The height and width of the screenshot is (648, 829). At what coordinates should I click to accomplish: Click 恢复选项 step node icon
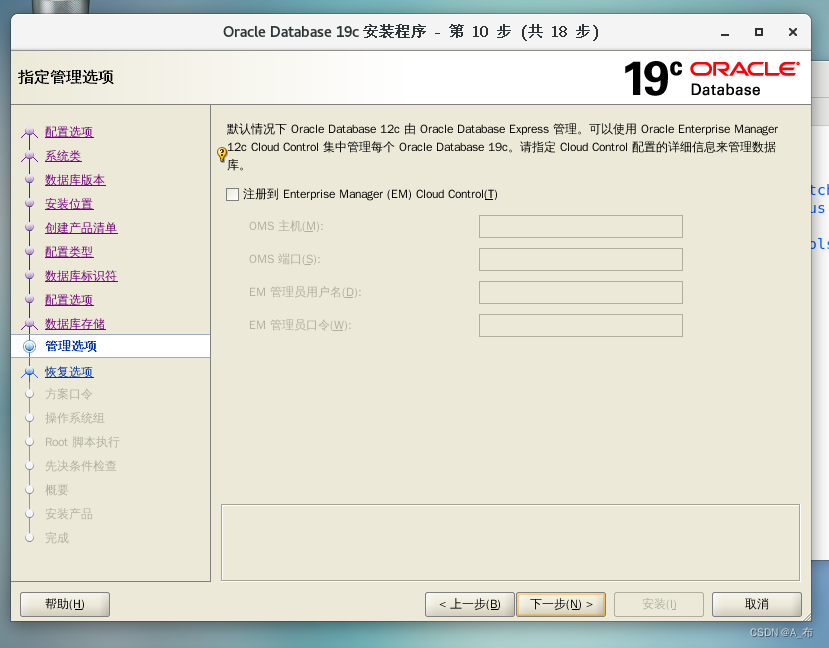point(30,372)
